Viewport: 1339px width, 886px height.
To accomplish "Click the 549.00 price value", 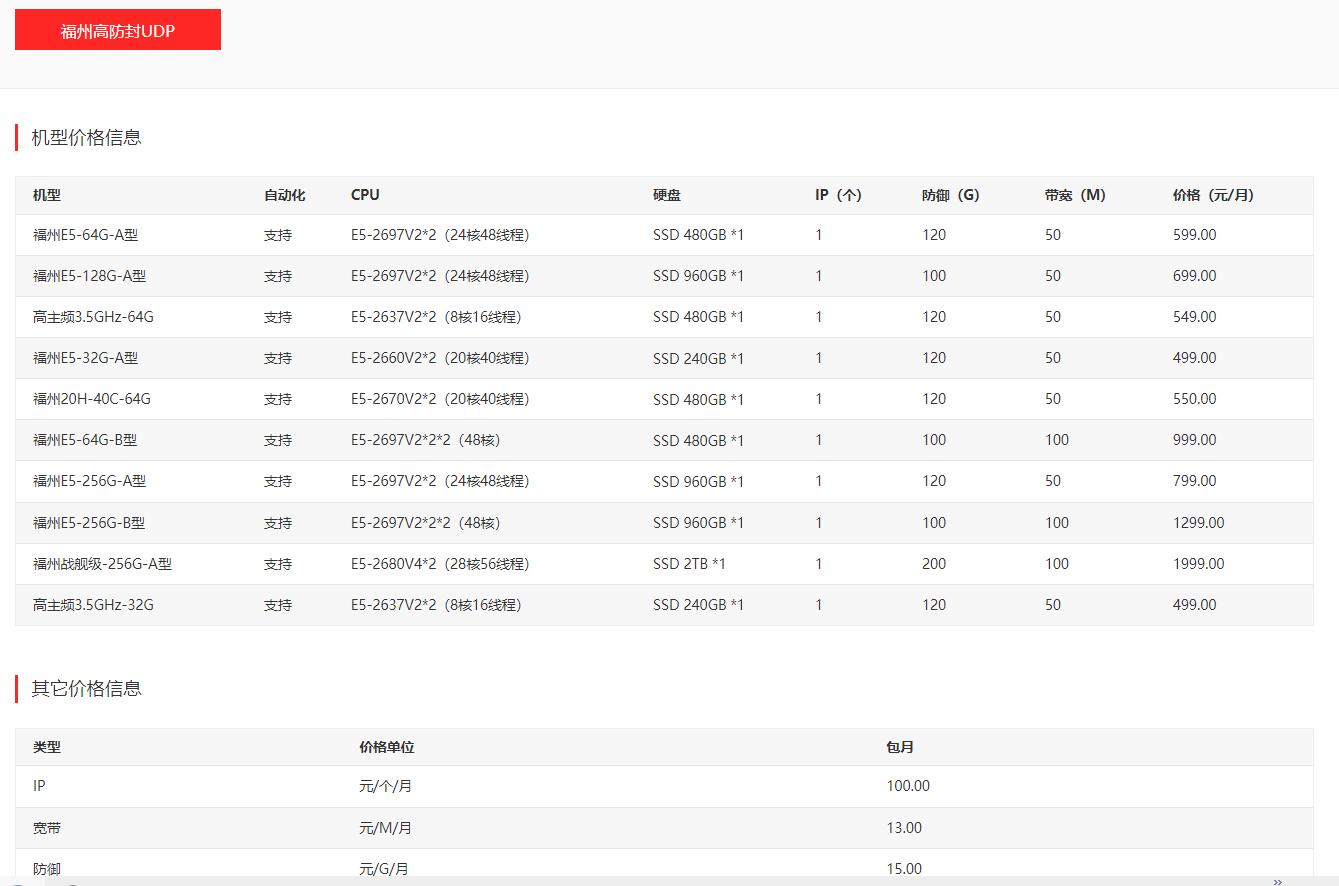I will (1194, 317).
